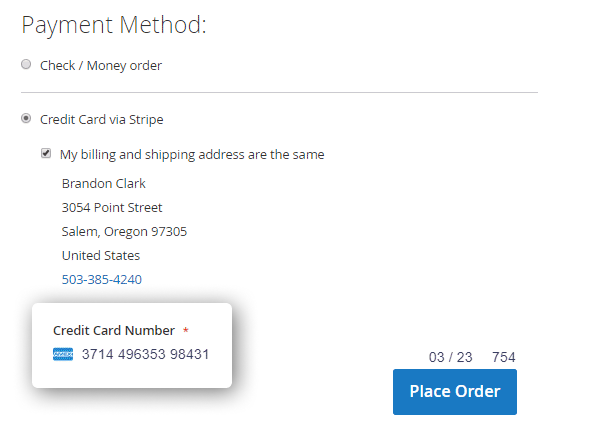Click the CVC field showing 754

click(503, 357)
